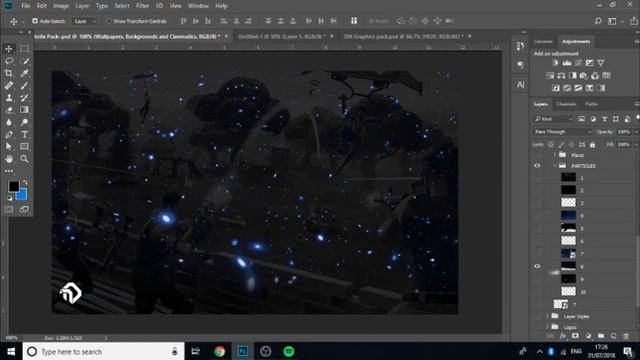This screenshot has height=360, width=640.
Task: Select the Eraser tool
Action: click(9, 110)
